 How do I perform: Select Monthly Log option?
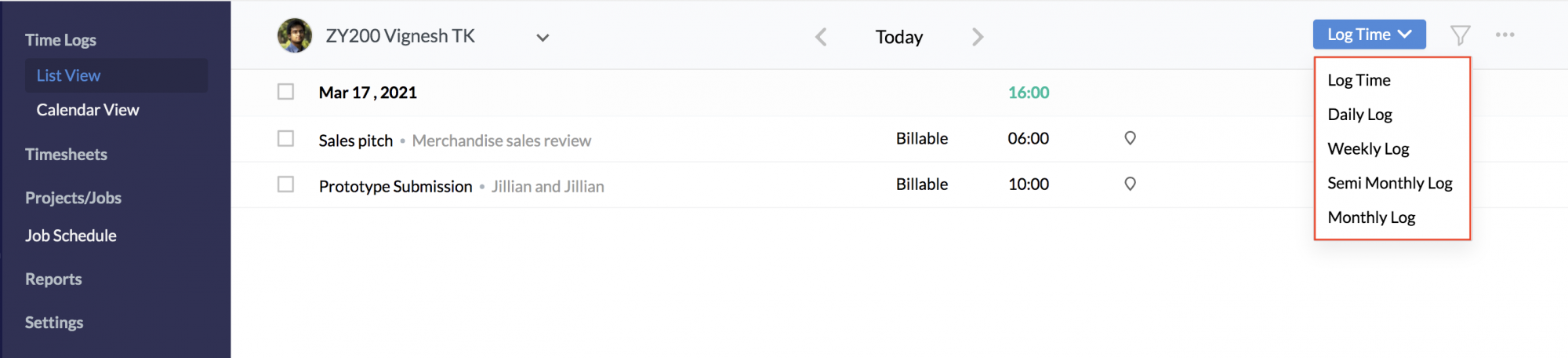tap(1371, 217)
